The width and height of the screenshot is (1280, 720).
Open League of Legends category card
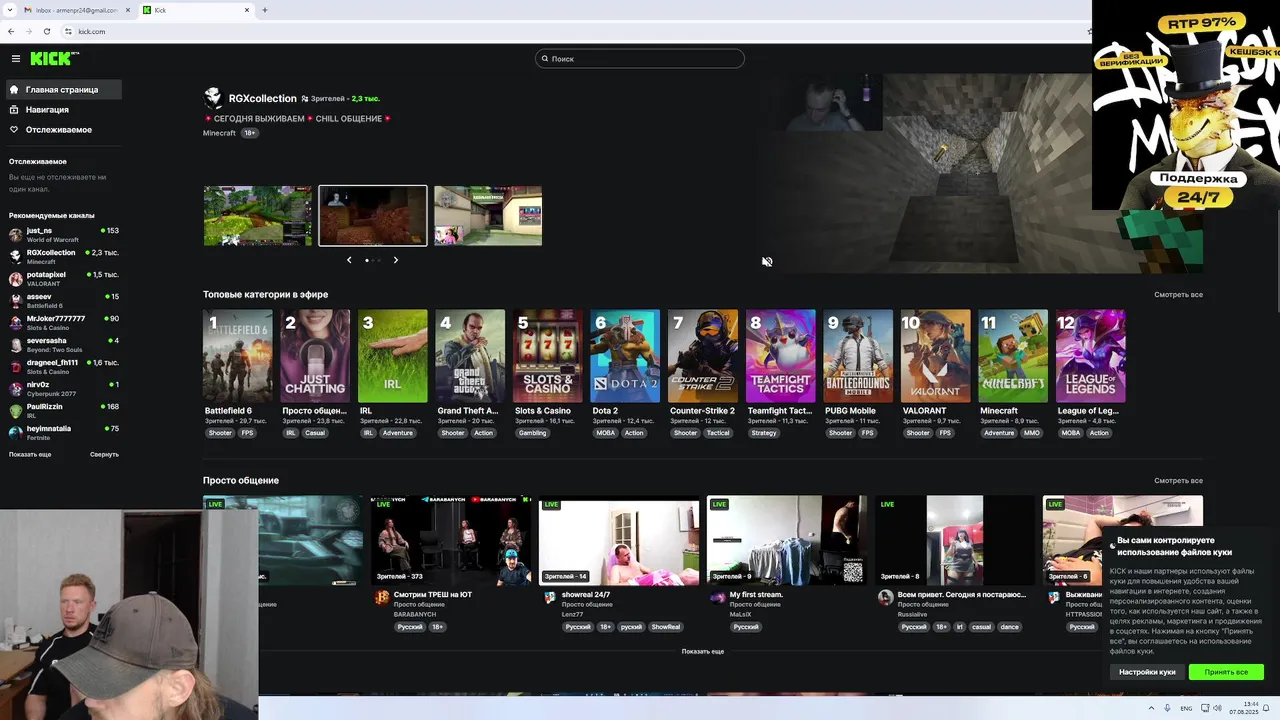(1090, 356)
